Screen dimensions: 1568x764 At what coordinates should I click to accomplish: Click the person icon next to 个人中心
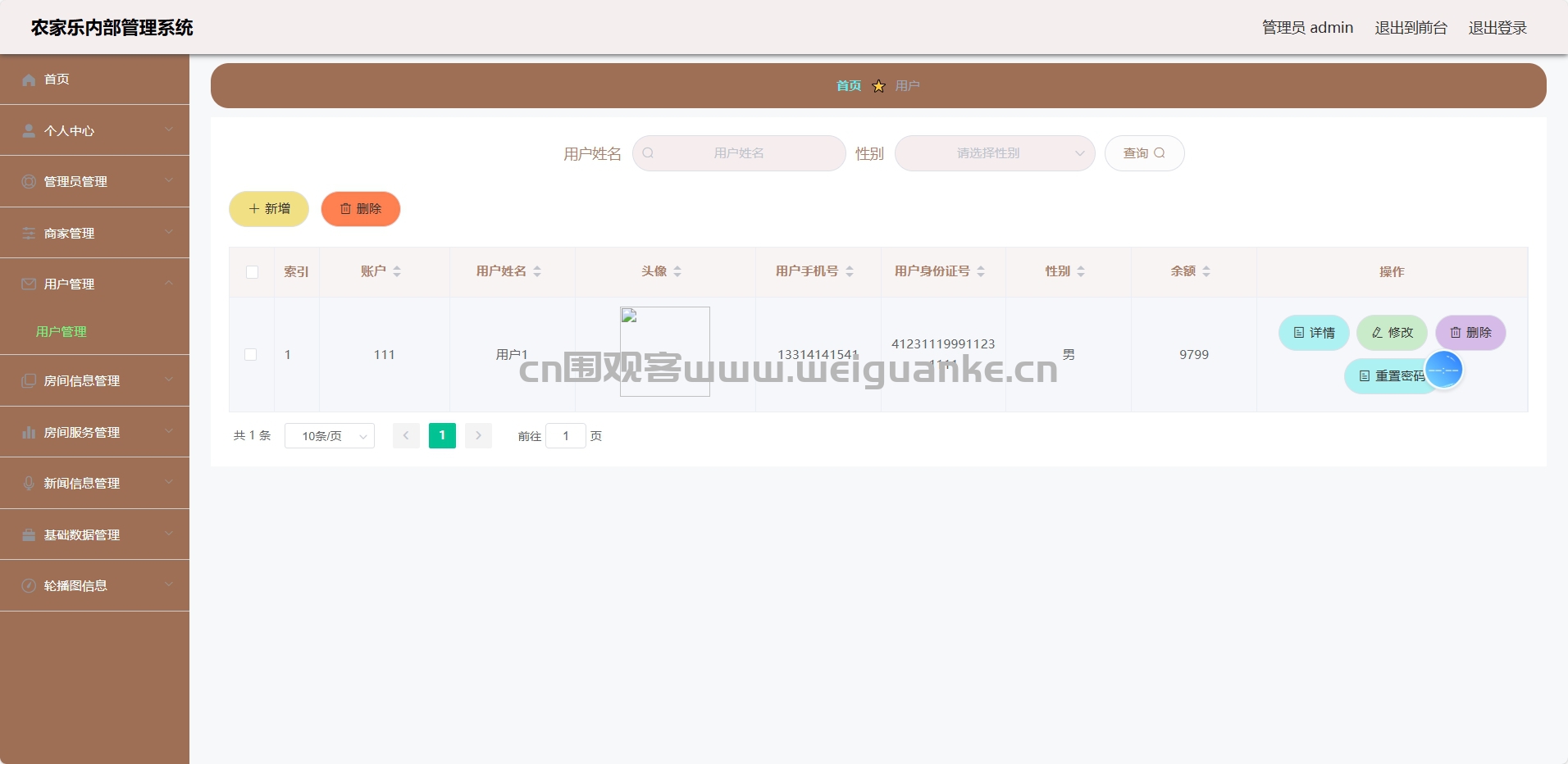point(29,130)
